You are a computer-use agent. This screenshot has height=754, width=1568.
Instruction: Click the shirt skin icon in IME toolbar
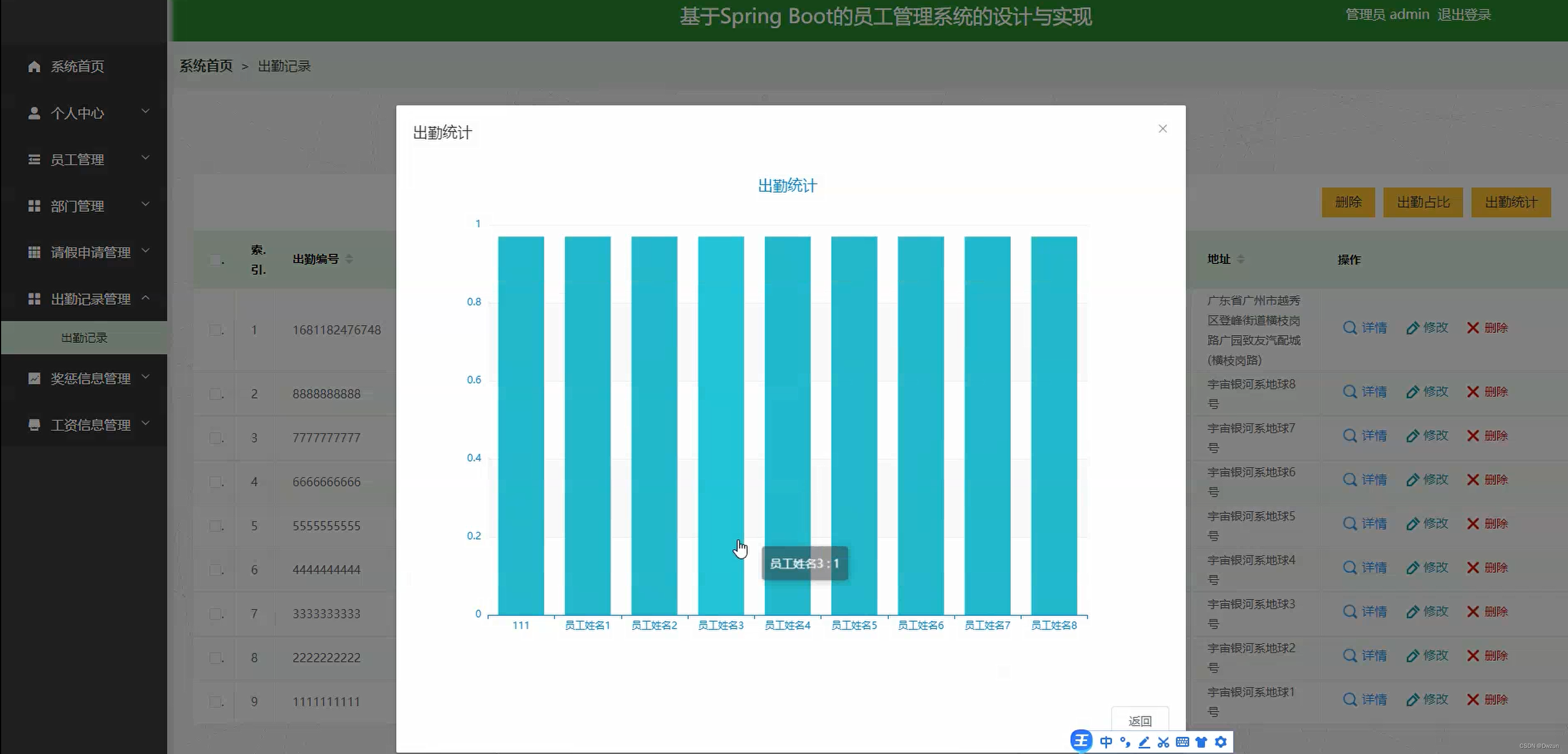tap(1201, 742)
